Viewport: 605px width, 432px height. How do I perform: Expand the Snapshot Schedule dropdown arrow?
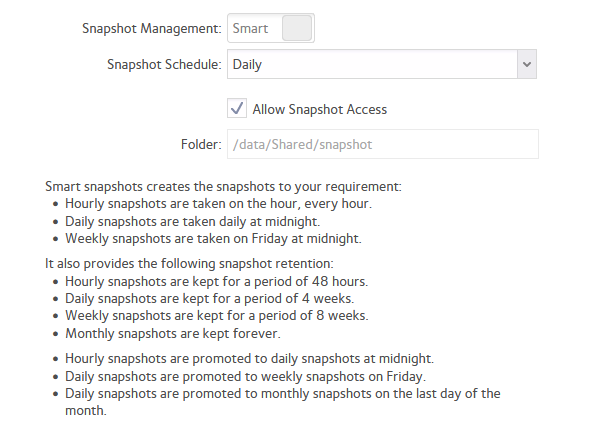pyautogui.click(x=527, y=64)
